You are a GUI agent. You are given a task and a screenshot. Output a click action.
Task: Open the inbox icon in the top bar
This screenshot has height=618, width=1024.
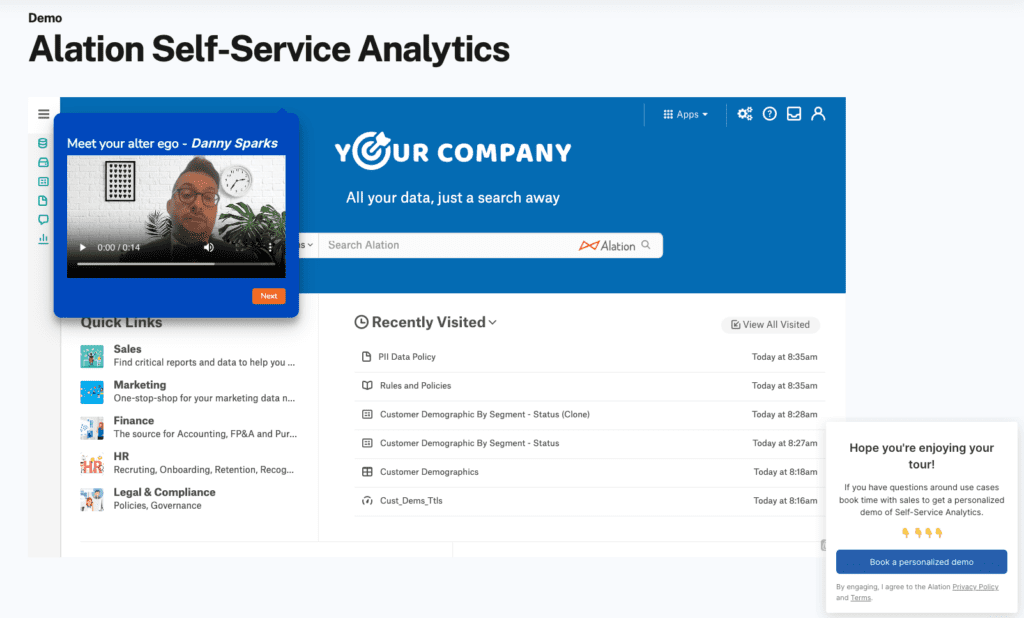tap(793, 114)
